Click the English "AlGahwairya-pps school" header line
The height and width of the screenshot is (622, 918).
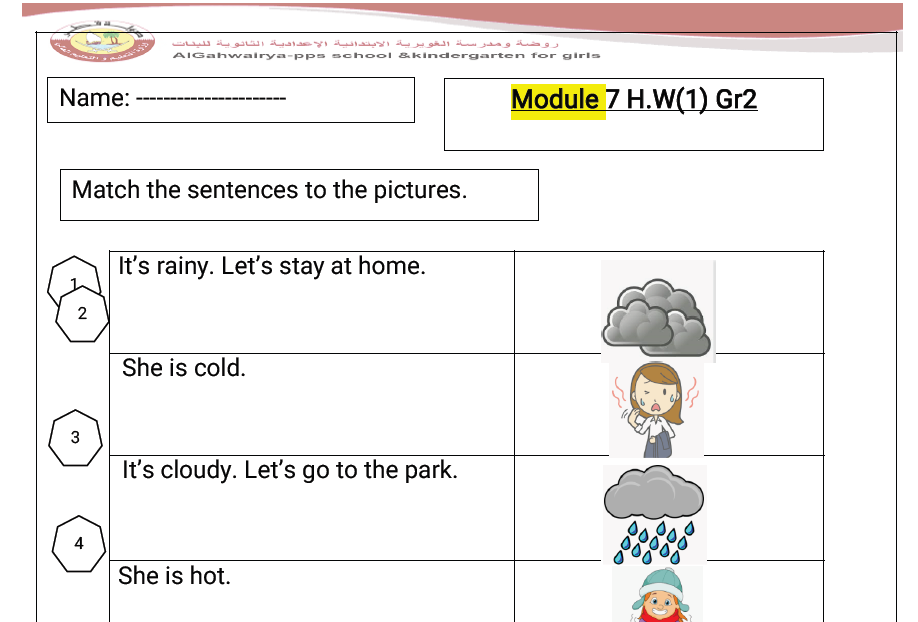click(386, 56)
